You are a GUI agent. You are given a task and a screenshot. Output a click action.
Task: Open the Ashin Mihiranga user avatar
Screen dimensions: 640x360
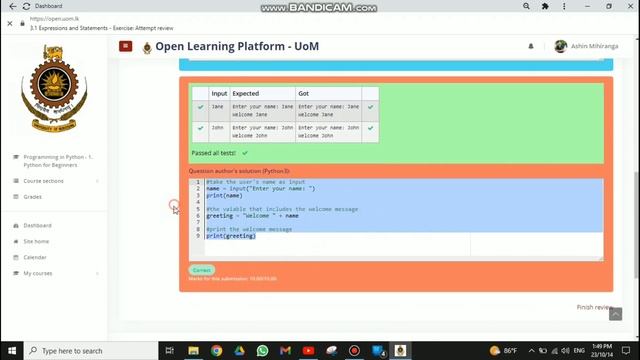click(x=561, y=46)
